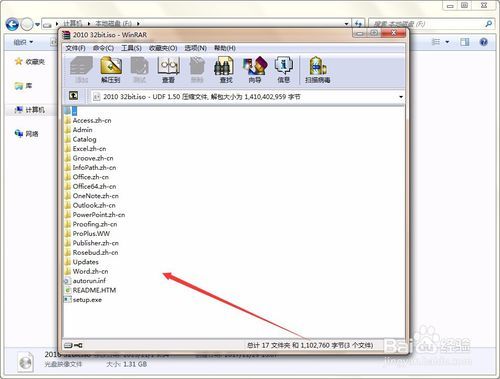Click the Delete trash can toolbar icon
Image resolution: width=500 pixels, height=379 pixels.
(x=197, y=69)
